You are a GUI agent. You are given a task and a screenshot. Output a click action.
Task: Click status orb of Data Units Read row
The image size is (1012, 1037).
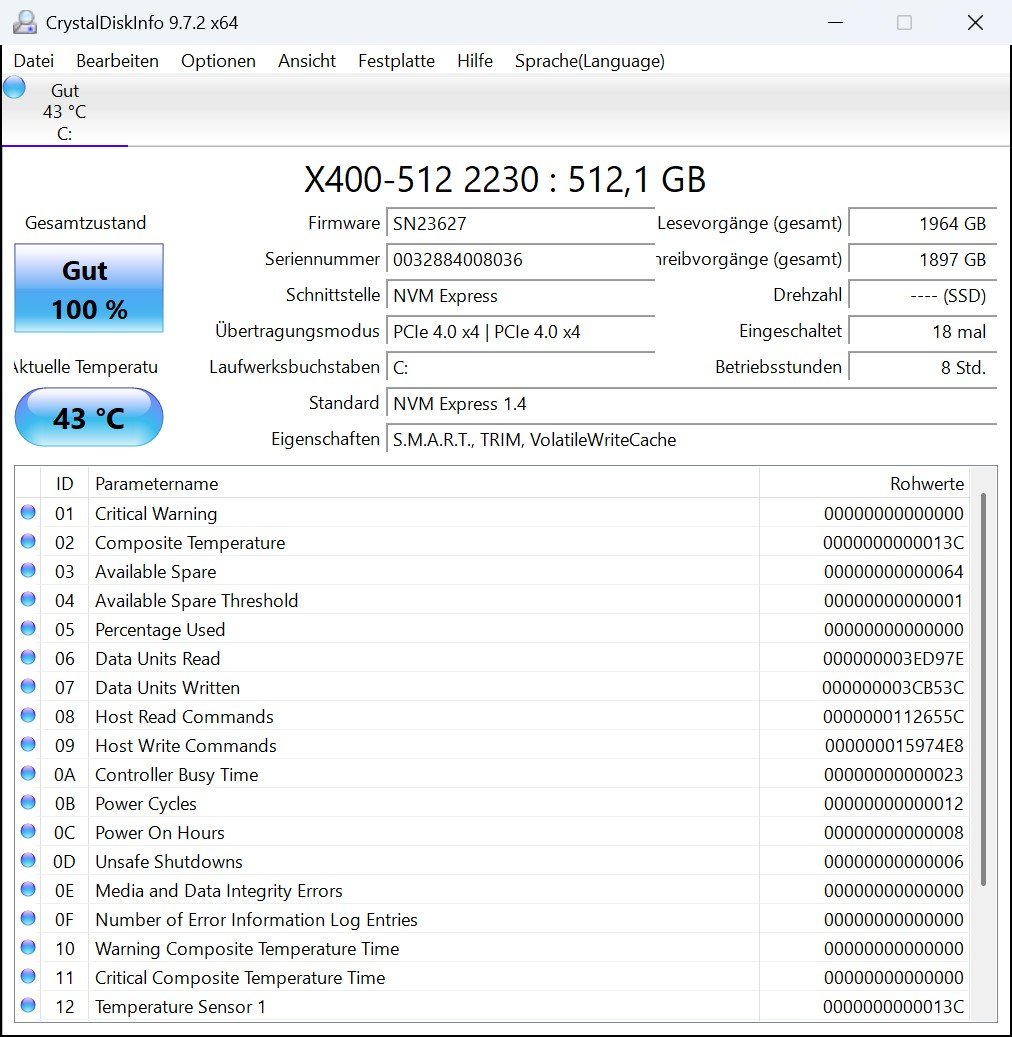pos(28,657)
